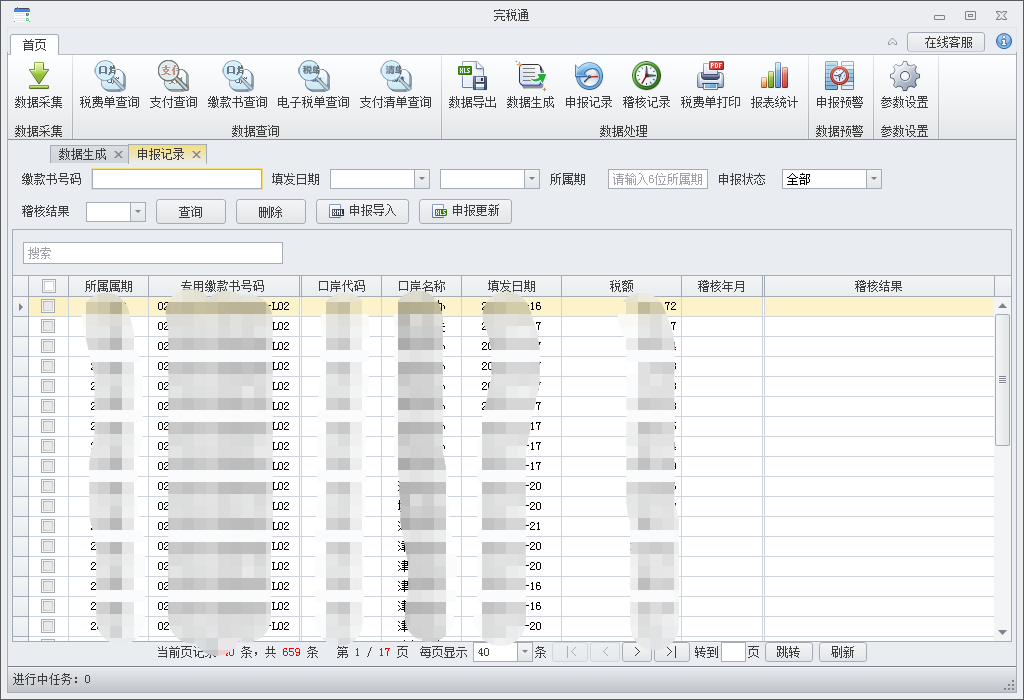
Task: Sort by the 税额 column header
Action: (621, 286)
